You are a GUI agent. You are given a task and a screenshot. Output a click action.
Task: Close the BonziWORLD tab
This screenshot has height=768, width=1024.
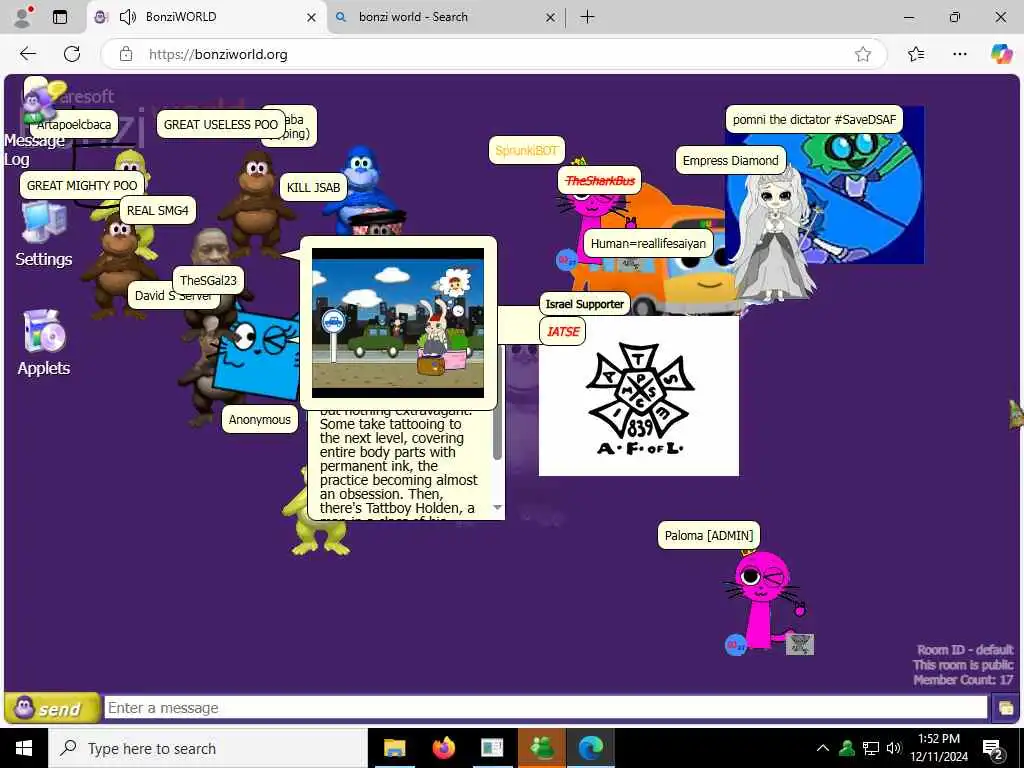pos(312,17)
